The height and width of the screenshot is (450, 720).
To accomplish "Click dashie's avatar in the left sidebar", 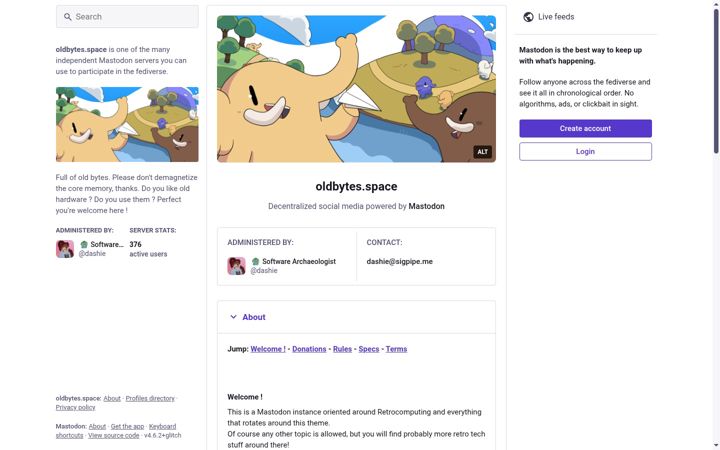I will (x=65, y=249).
